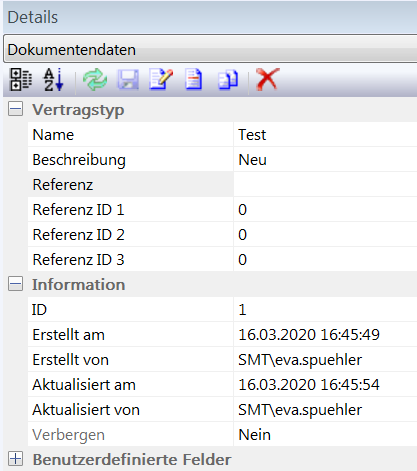This screenshot has width=417, height=471.
Task: Click the Categorized view icon
Action: click(21, 79)
